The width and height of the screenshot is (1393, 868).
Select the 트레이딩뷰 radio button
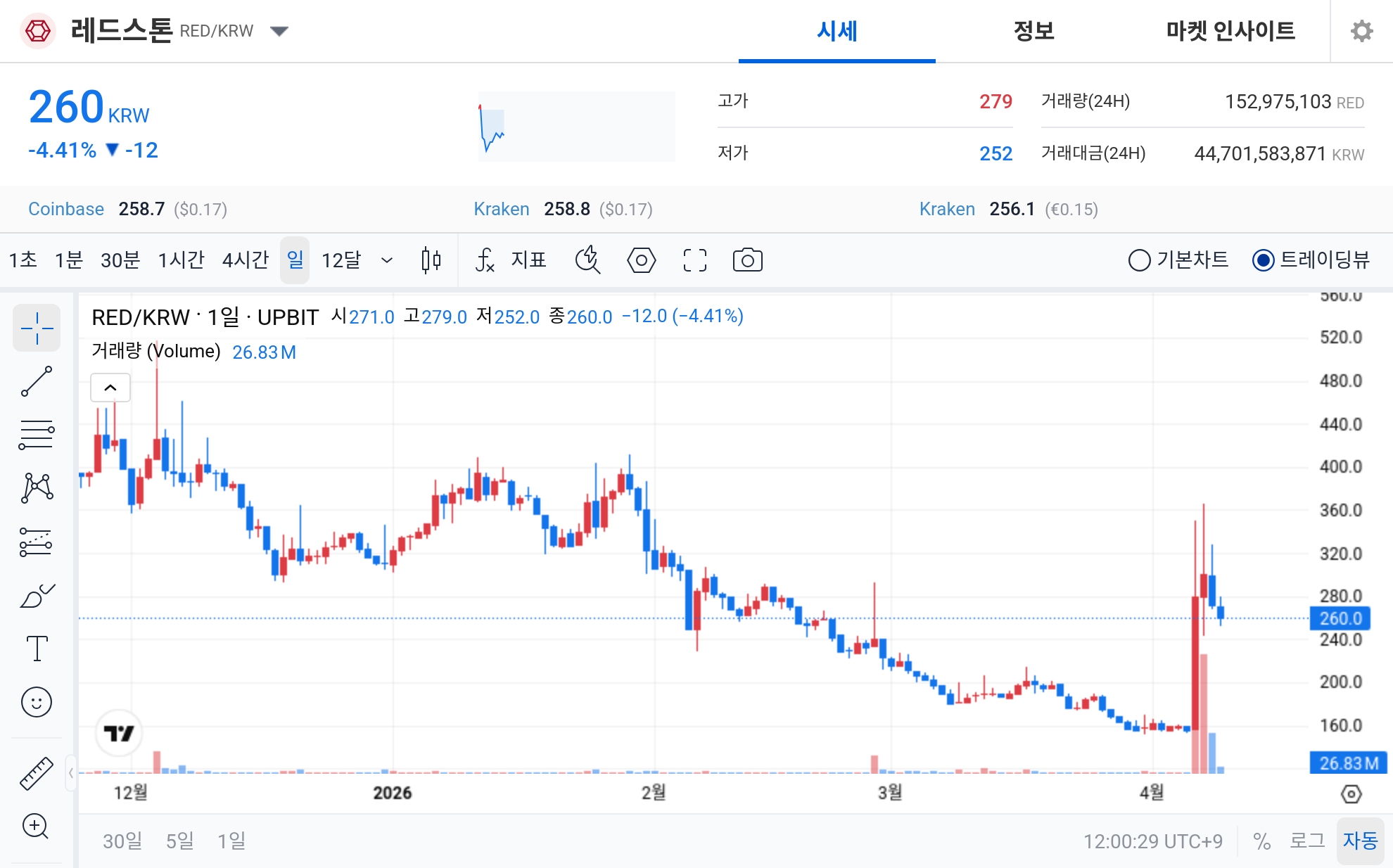click(x=1264, y=260)
